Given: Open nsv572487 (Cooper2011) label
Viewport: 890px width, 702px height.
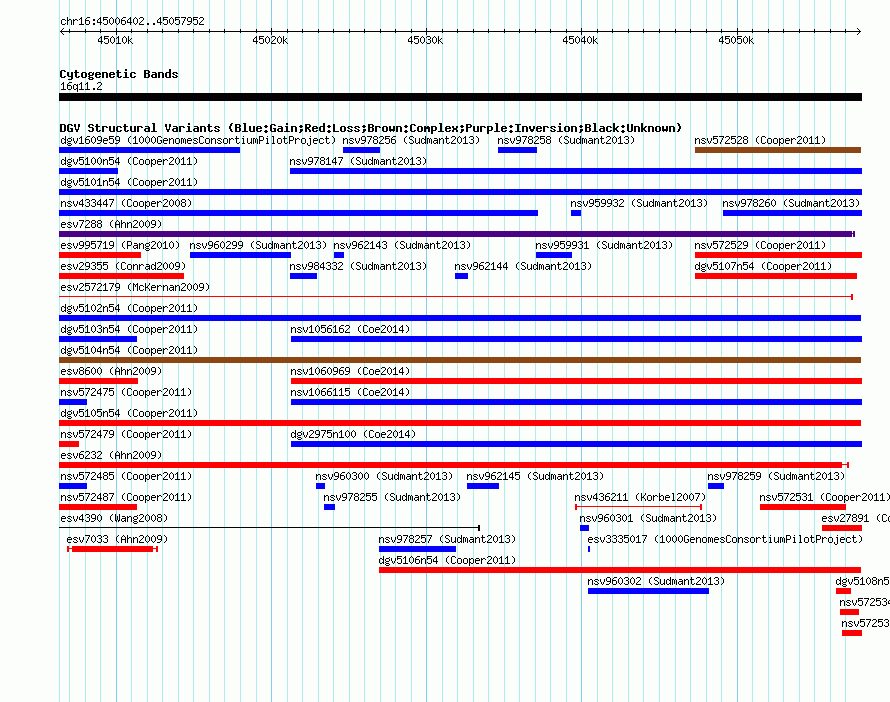Looking at the screenshot, I should click(126, 497).
